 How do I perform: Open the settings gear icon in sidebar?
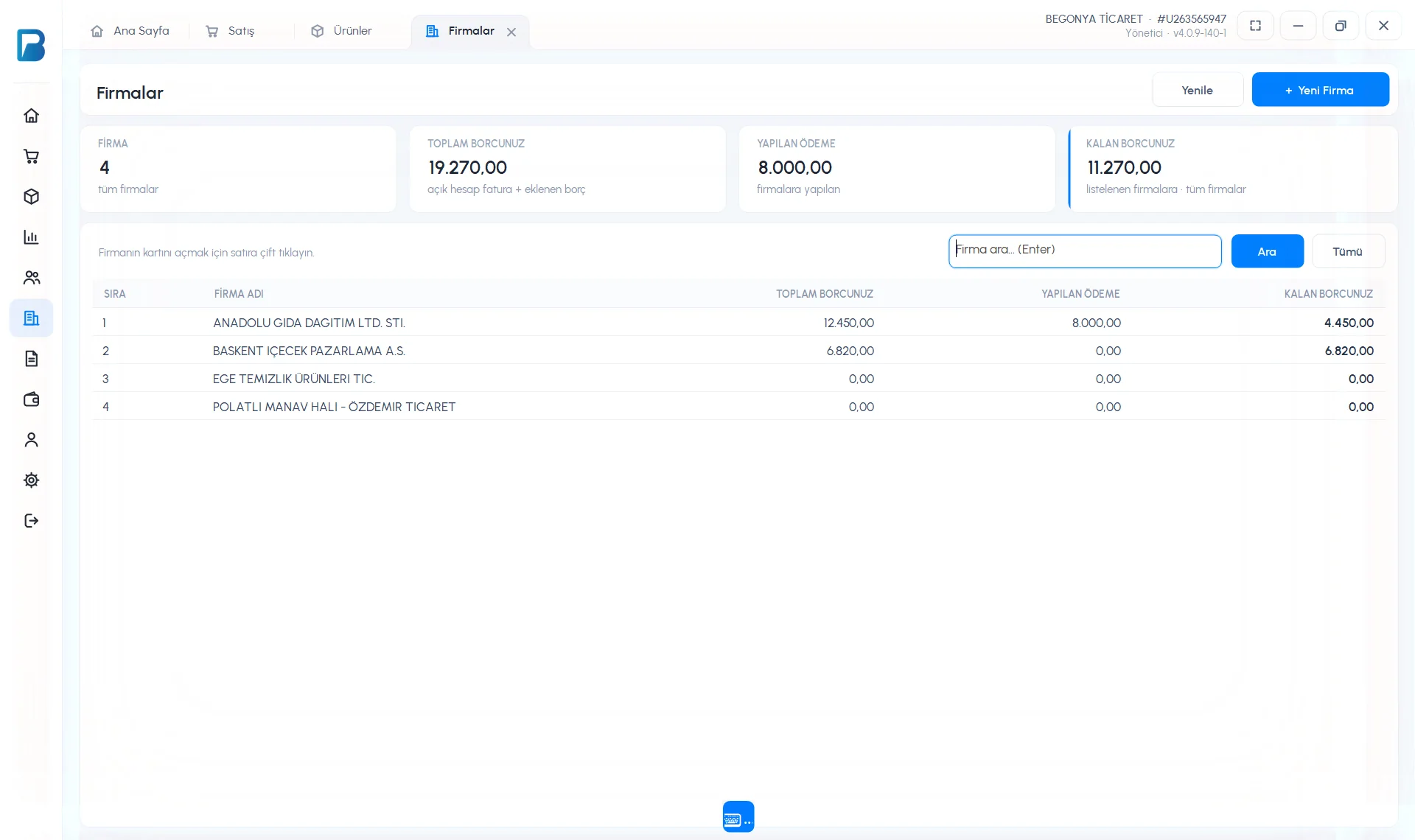pyautogui.click(x=31, y=480)
